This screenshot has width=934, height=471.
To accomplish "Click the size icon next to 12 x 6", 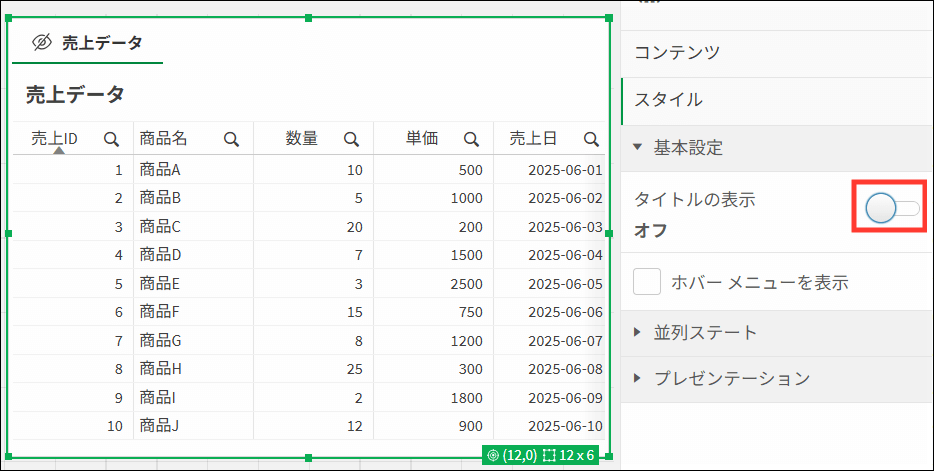I will (x=549, y=456).
